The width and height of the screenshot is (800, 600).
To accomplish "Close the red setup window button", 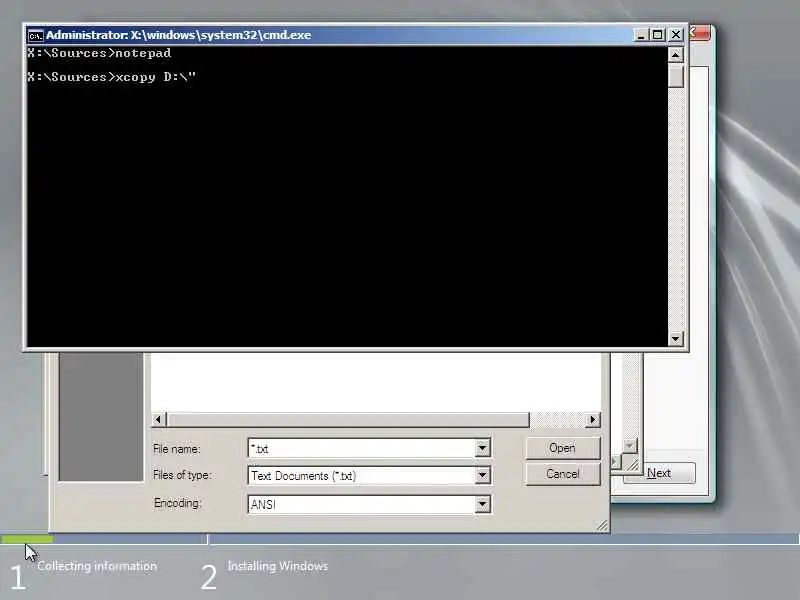I will [700, 33].
